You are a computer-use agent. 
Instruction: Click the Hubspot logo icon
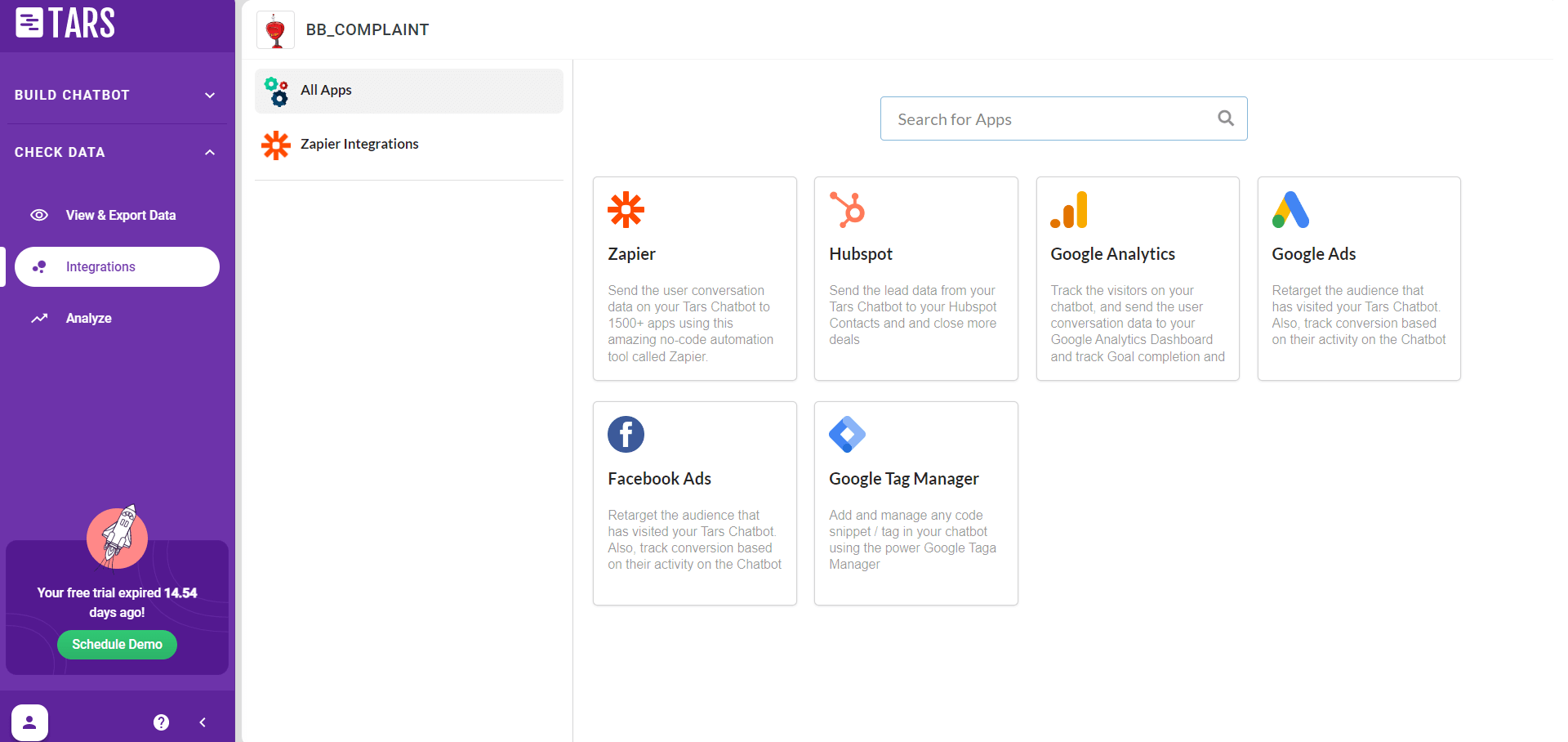847,210
